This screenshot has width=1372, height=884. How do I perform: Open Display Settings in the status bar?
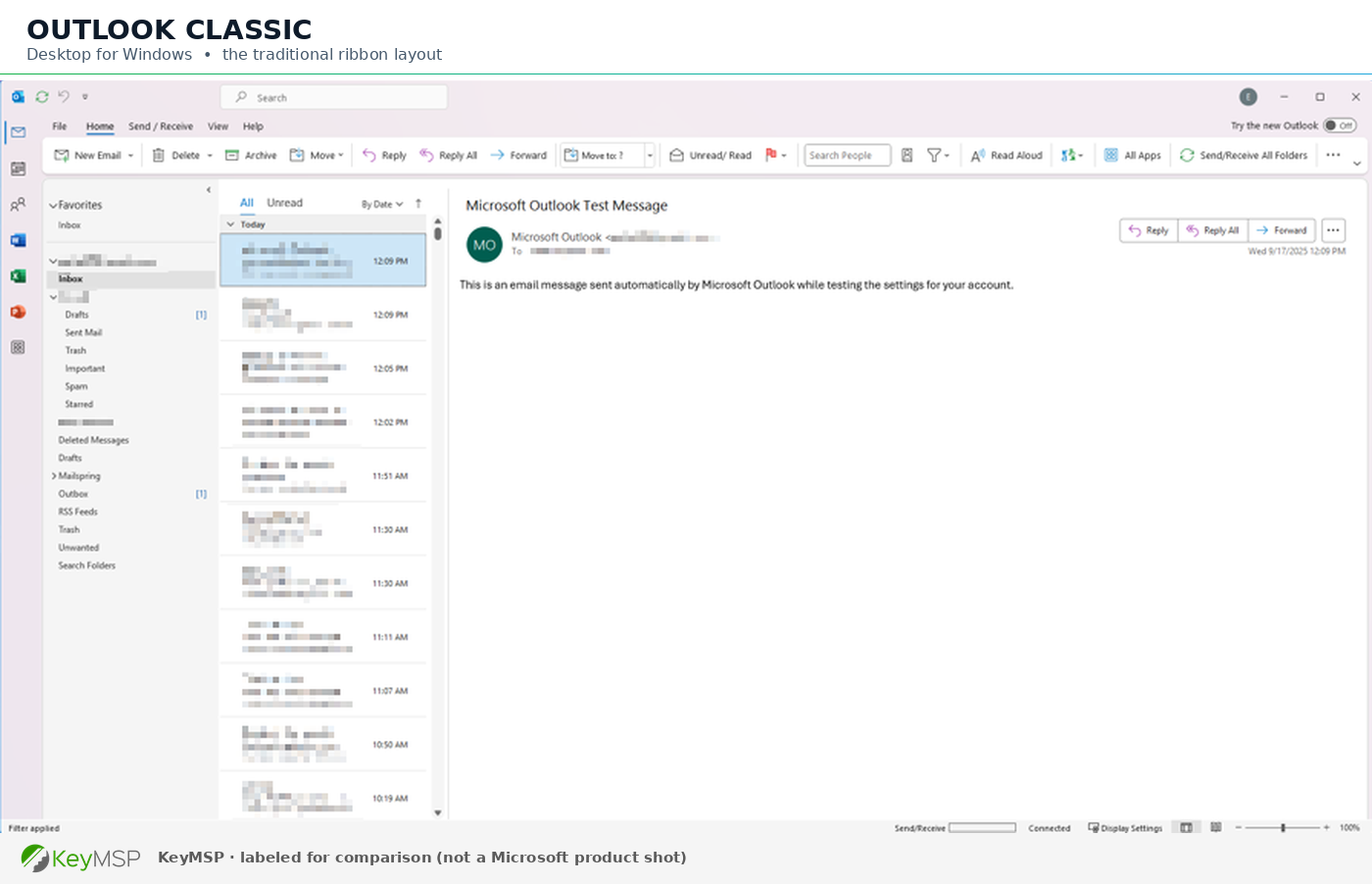(x=1125, y=828)
